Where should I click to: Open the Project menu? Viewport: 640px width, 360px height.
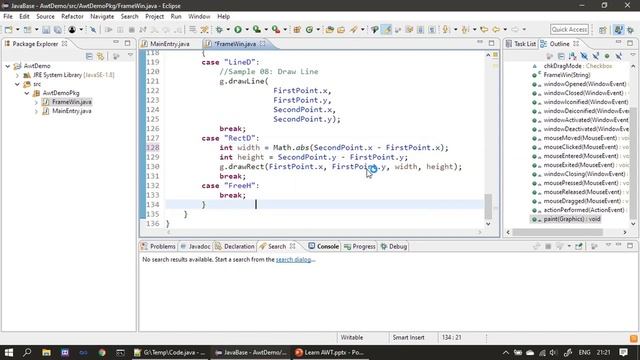click(154, 16)
